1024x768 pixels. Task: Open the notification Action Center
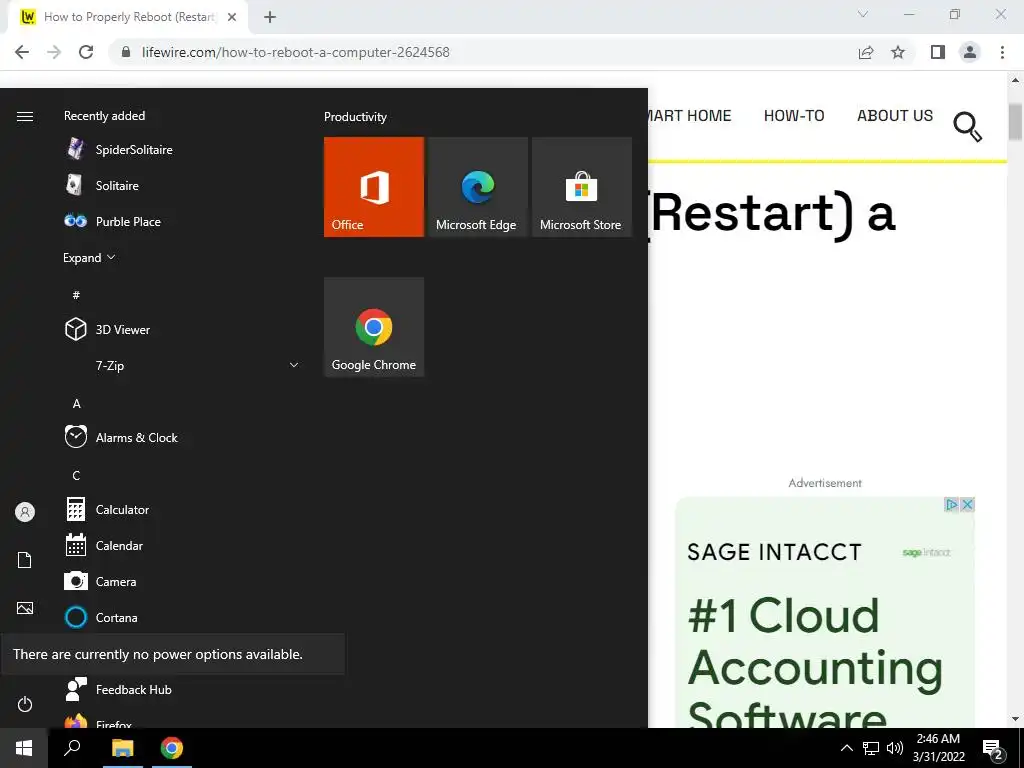(993, 748)
